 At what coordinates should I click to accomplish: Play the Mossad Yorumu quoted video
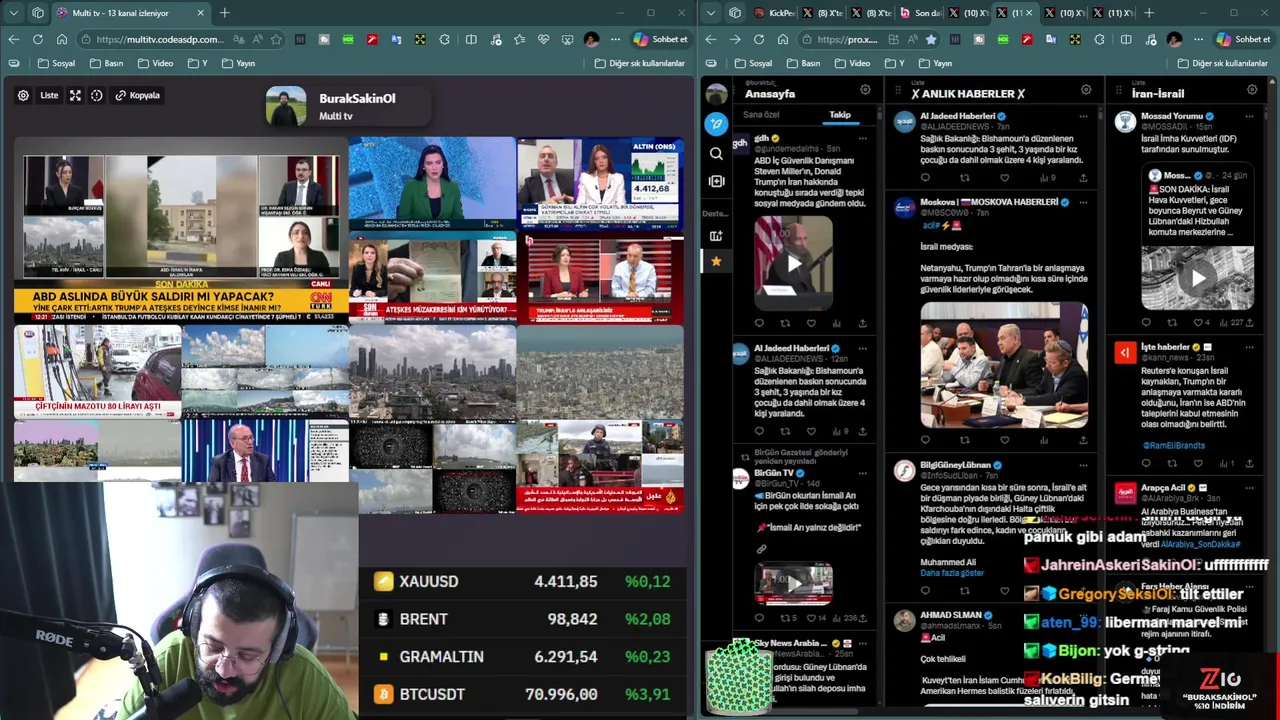point(1197,278)
